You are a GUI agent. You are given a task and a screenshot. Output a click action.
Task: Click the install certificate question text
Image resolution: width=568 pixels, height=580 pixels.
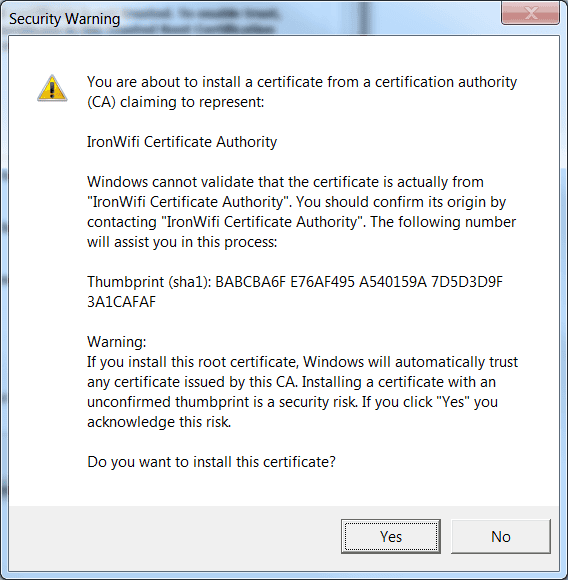click(x=211, y=462)
